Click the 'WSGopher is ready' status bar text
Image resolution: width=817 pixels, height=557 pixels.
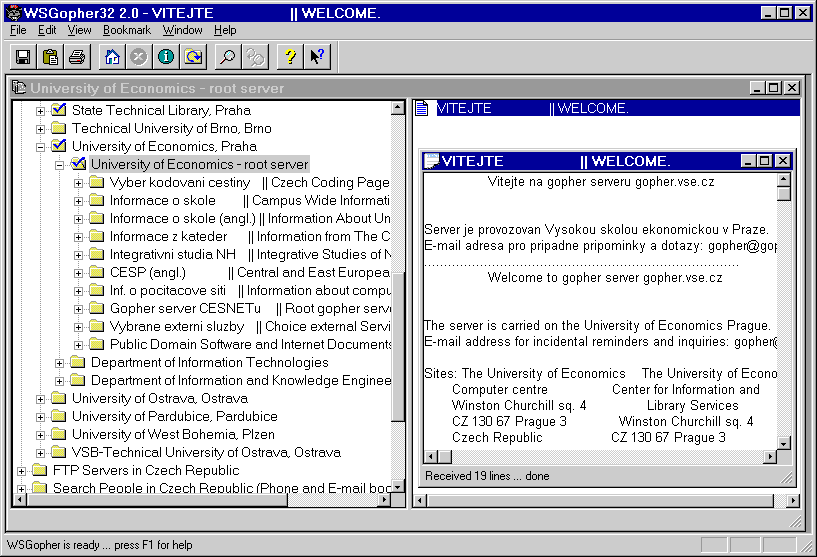[100, 545]
